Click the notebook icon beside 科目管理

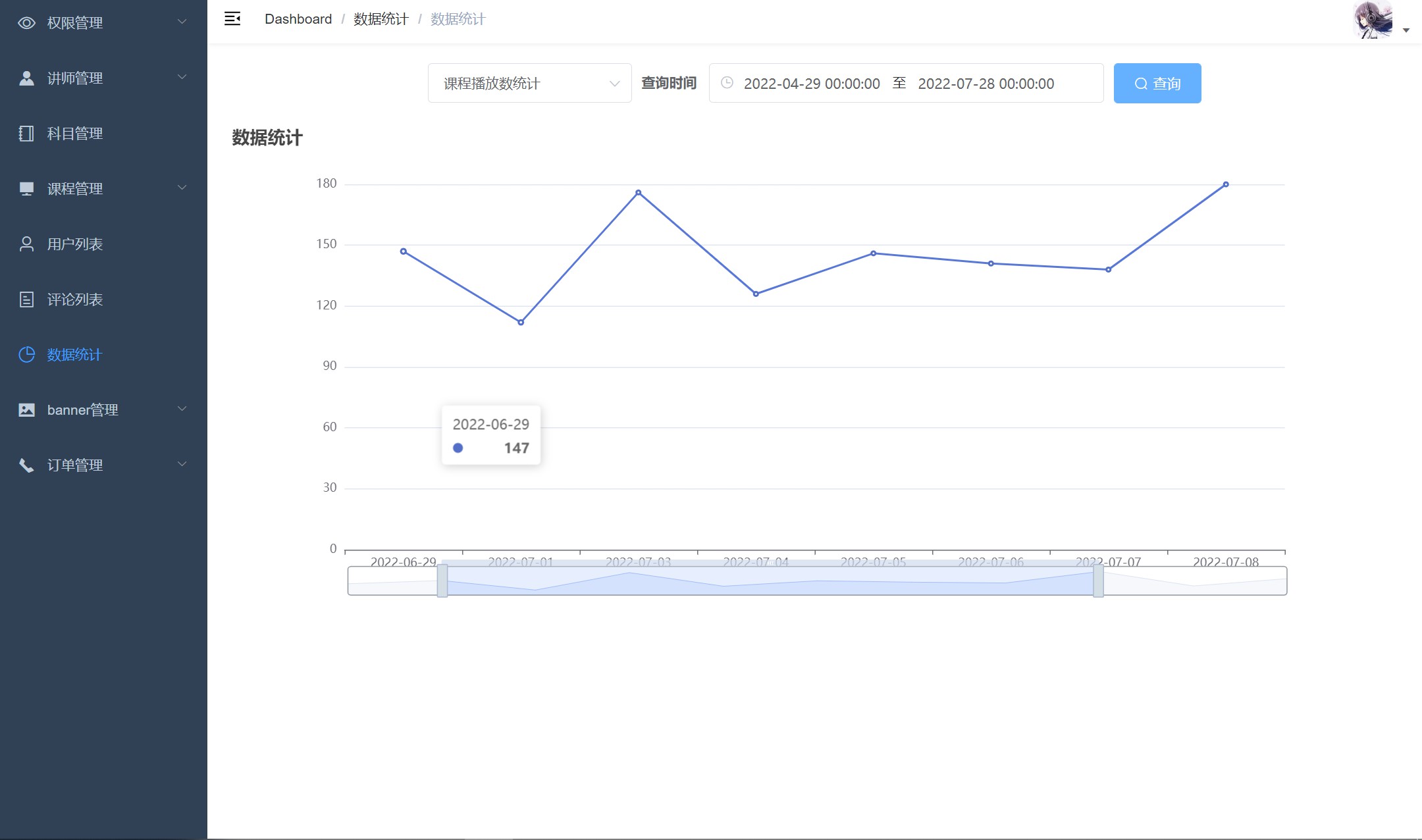pos(26,134)
